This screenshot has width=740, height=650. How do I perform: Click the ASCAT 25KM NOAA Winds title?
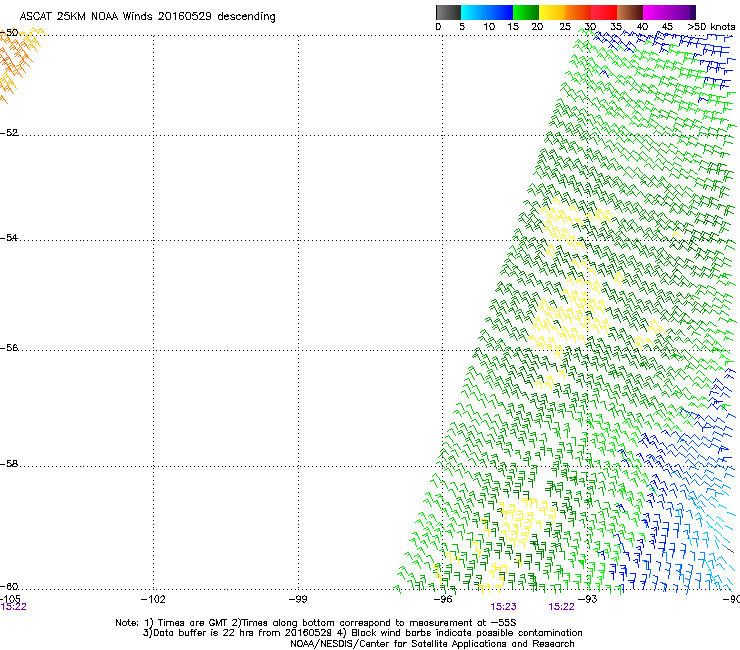(x=147, y=16)
